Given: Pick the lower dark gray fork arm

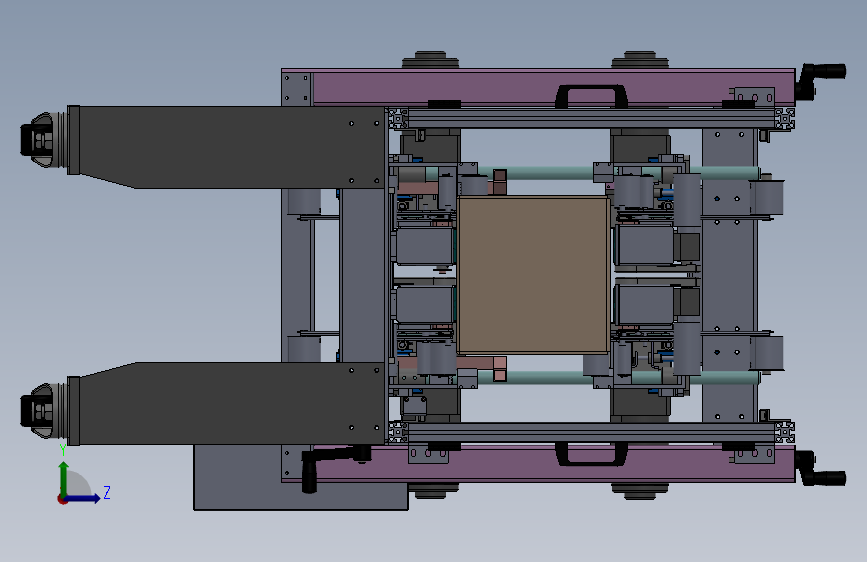Looking at the screenshot, I should tap(227, 404).
